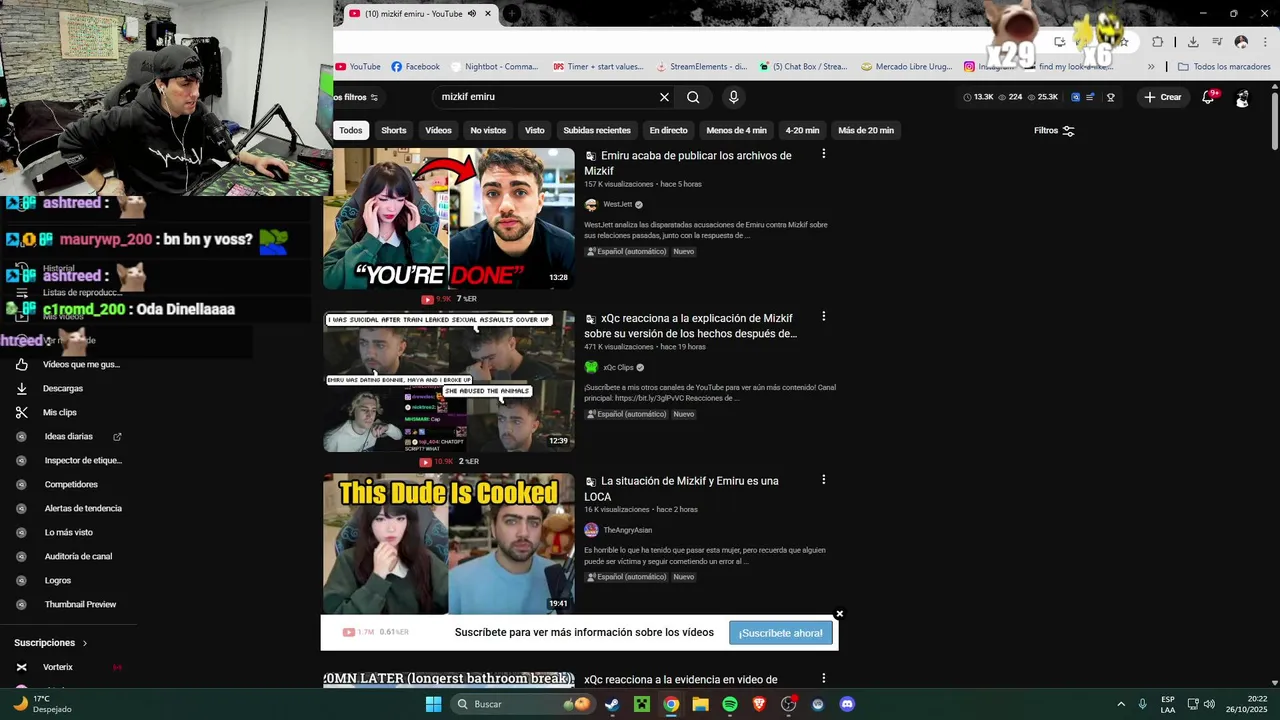Open La situación de Mizkif y Emiru title
This screenshot has height=720, width=1280.
[682, 489]
